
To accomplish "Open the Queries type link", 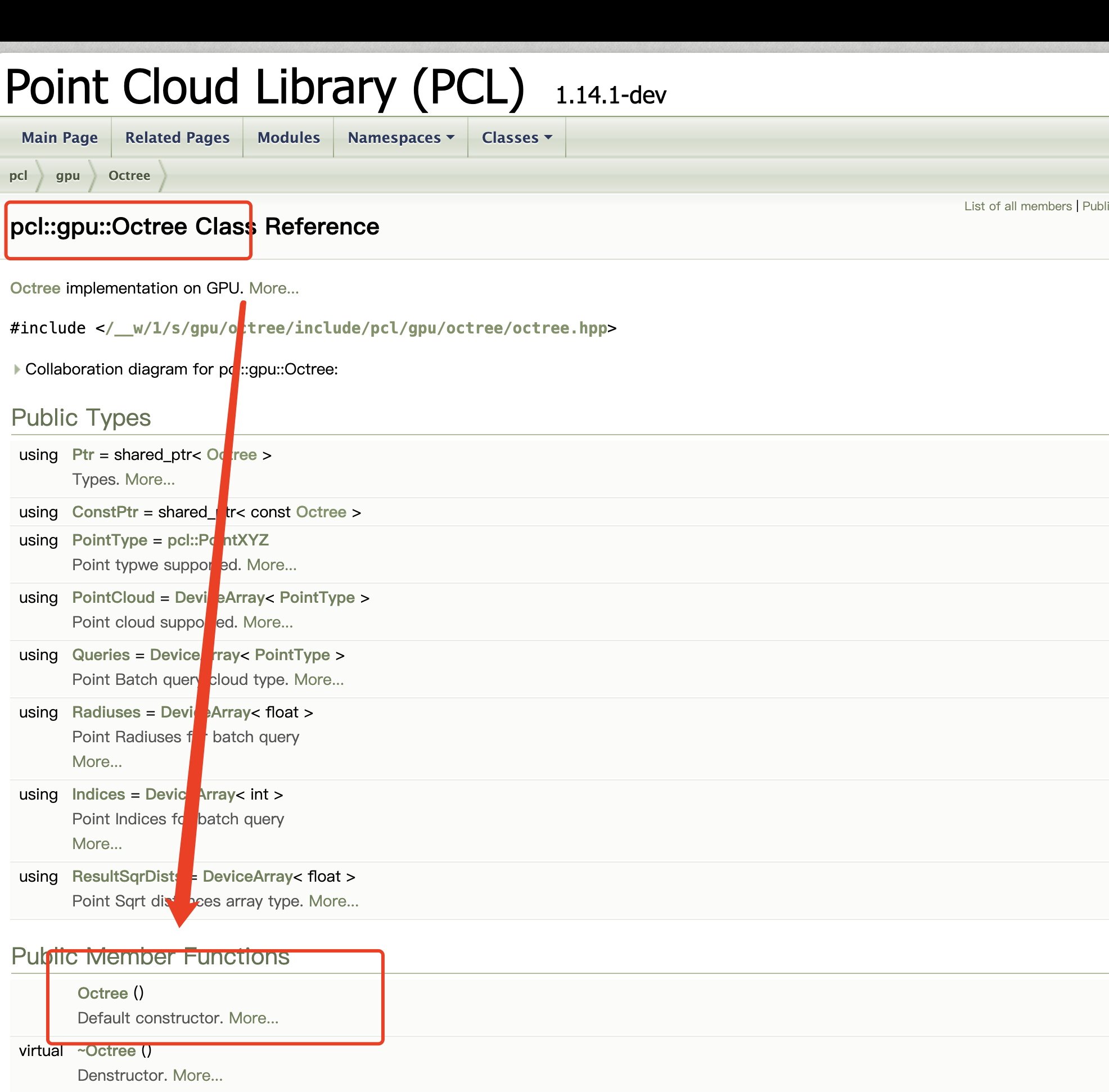I will click(101, 655).
